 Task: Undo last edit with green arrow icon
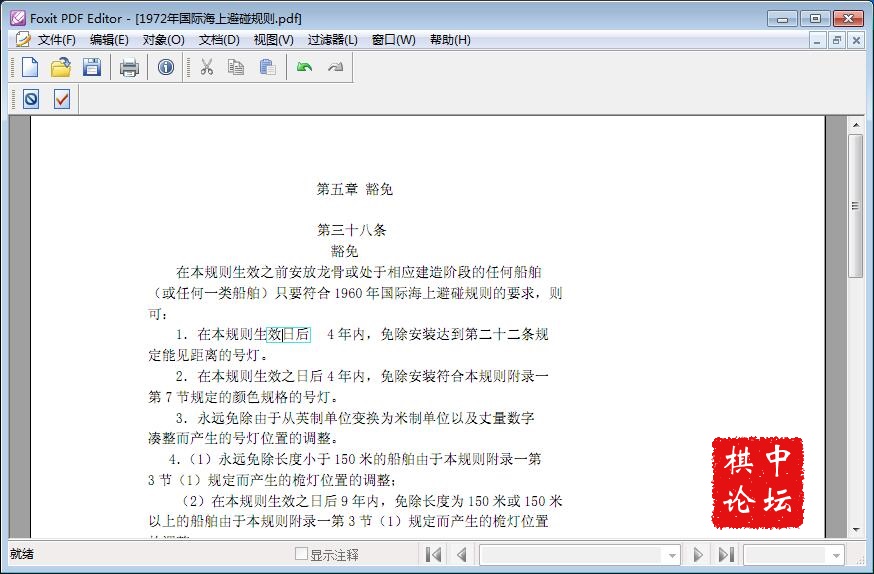(304, 67)
